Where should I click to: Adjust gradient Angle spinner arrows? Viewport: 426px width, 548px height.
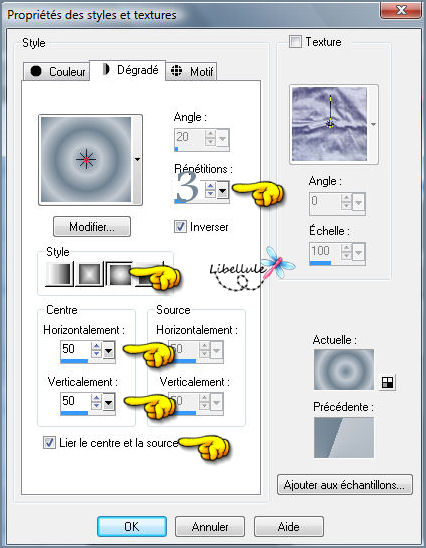click(210, 138)
